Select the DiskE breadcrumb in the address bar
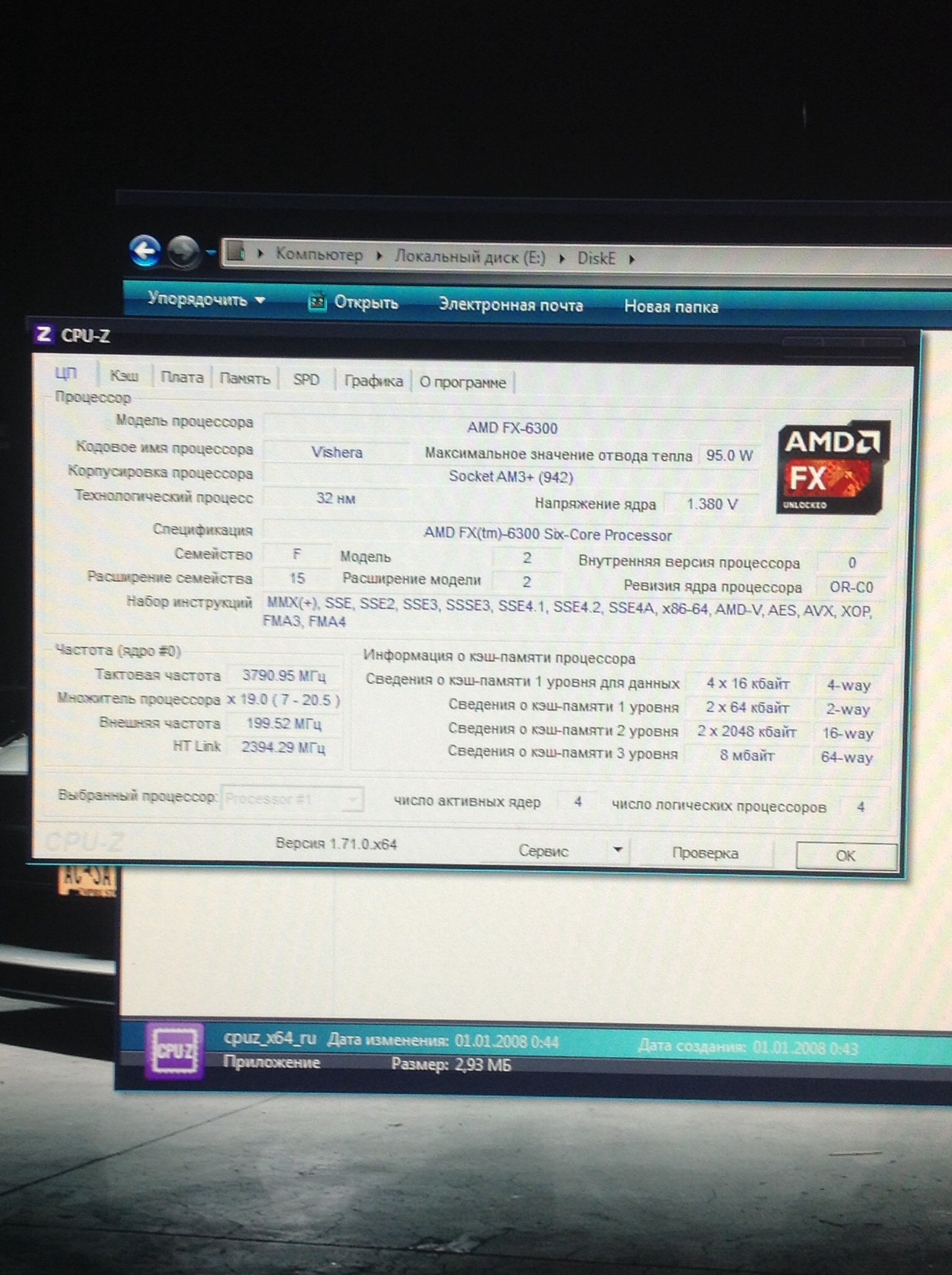 coord(597,258)
